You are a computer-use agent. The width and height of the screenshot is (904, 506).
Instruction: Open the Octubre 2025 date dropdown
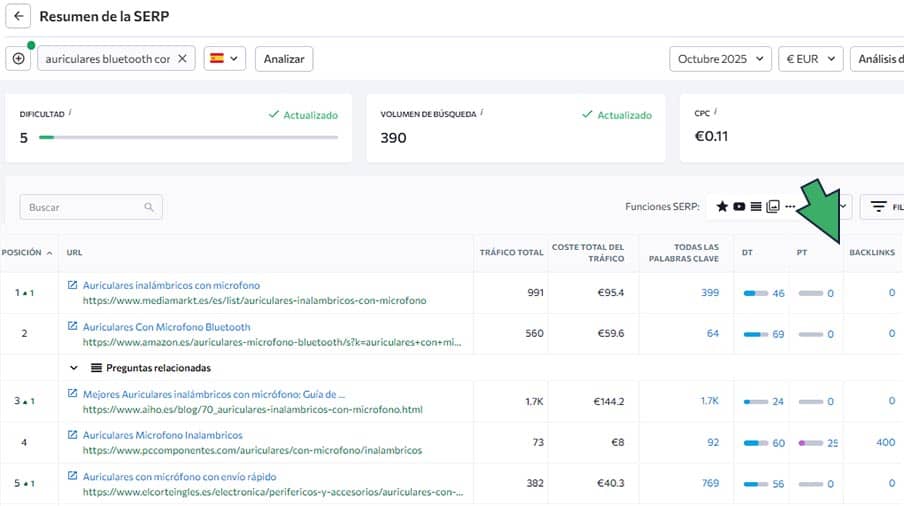click(x=720, y=59)
